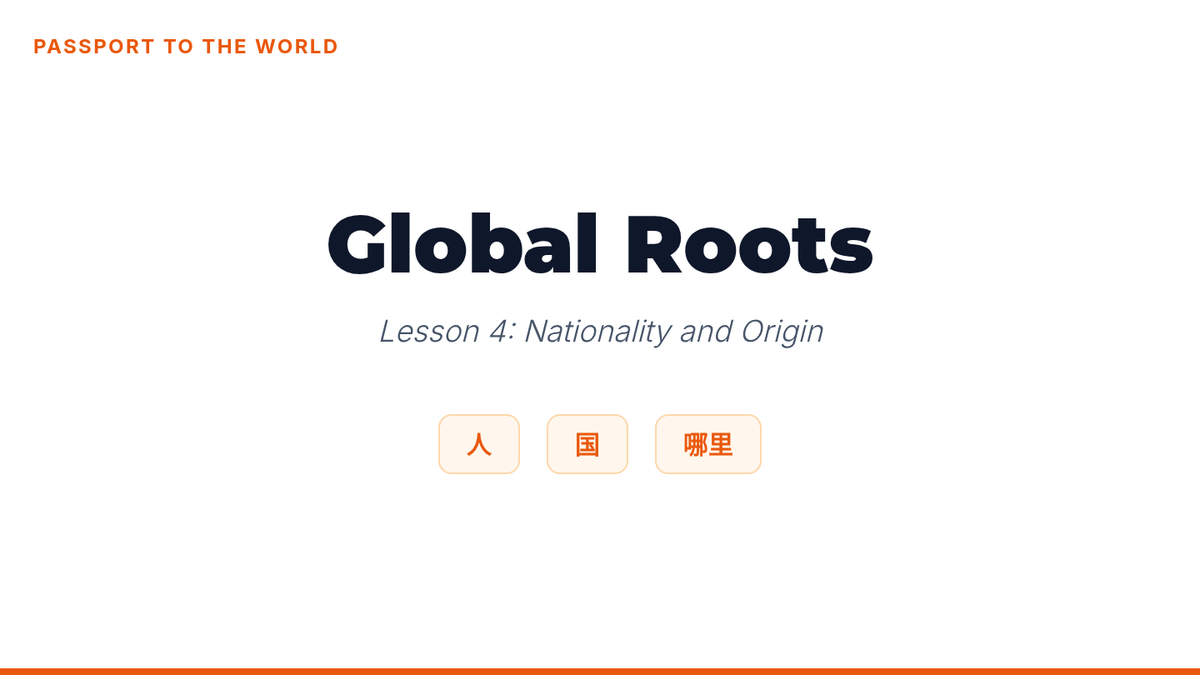
Task: Select the 国 character chip
Action: coord(587,444)
